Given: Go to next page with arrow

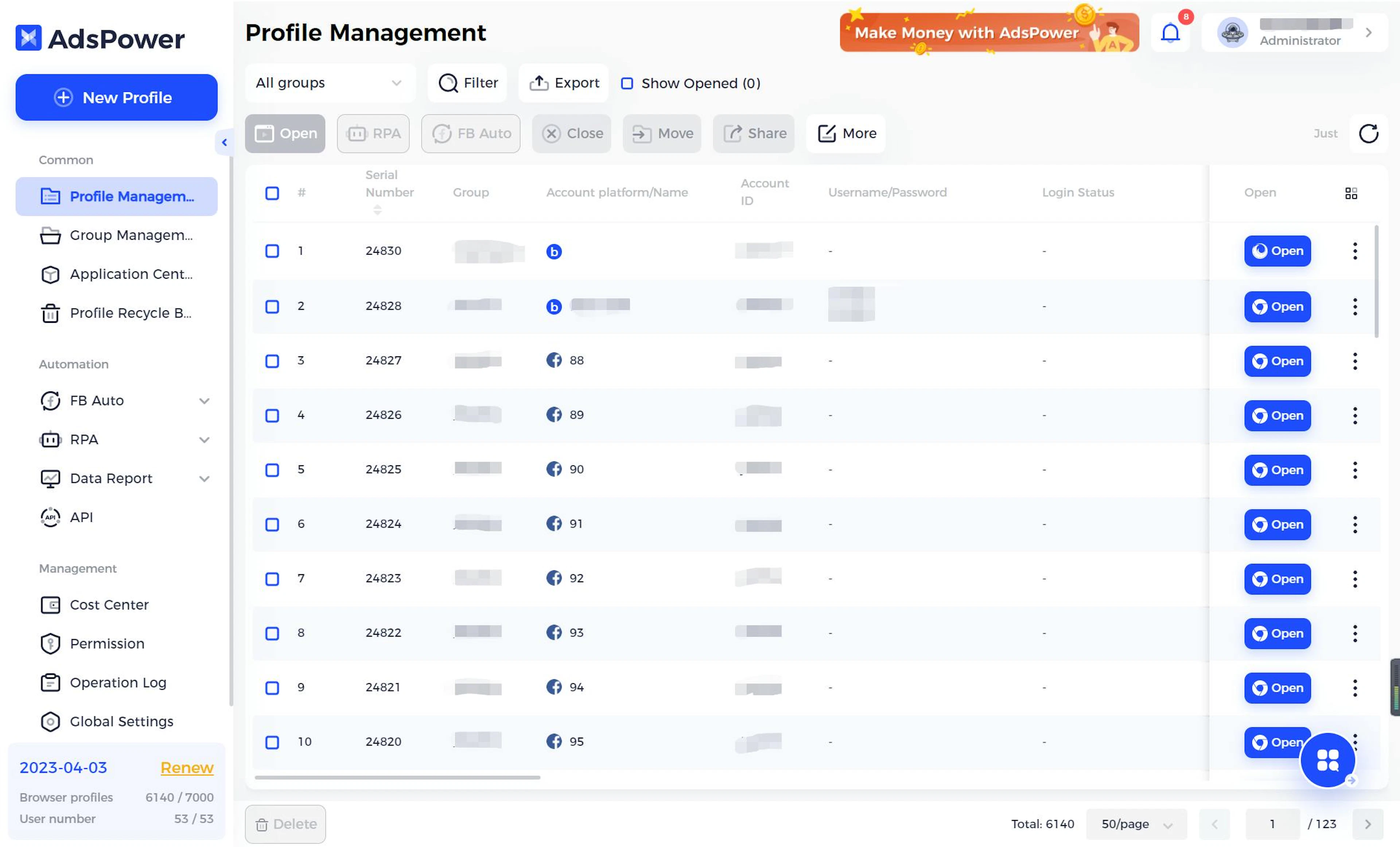Looking at the screenshot, I should 1368,824.
